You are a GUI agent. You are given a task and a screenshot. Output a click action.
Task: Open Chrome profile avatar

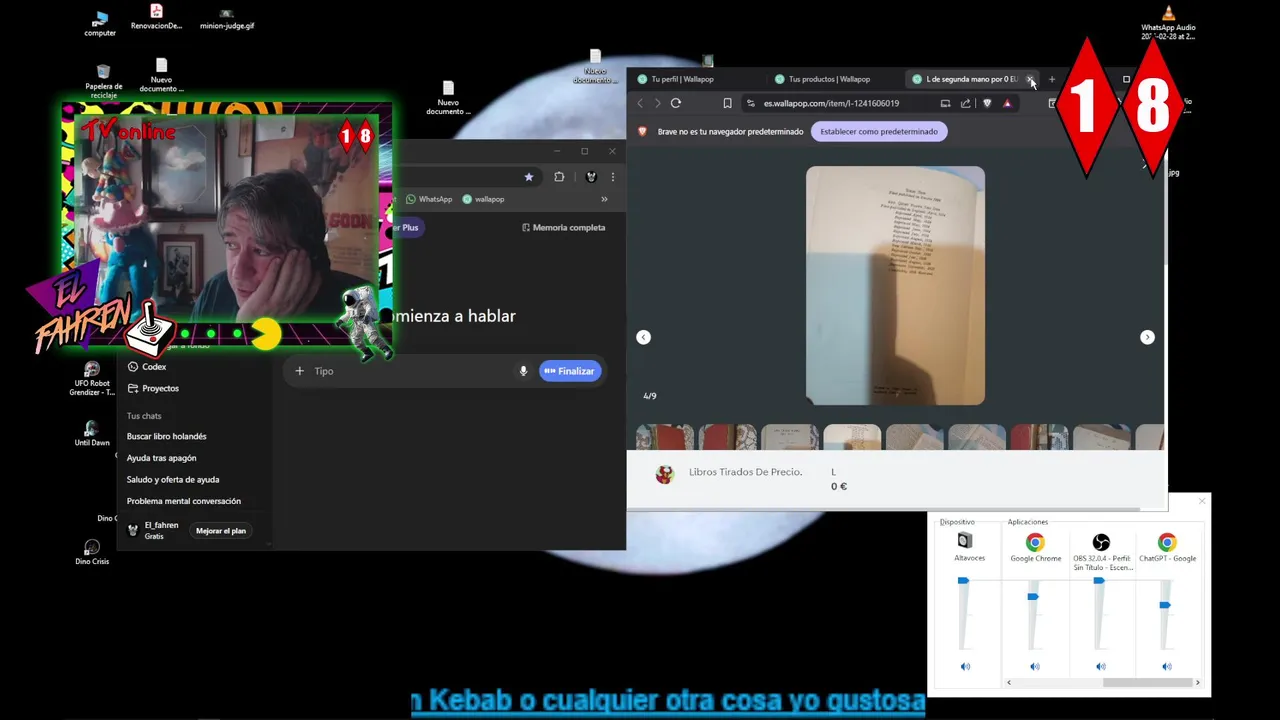click(591, 177)
